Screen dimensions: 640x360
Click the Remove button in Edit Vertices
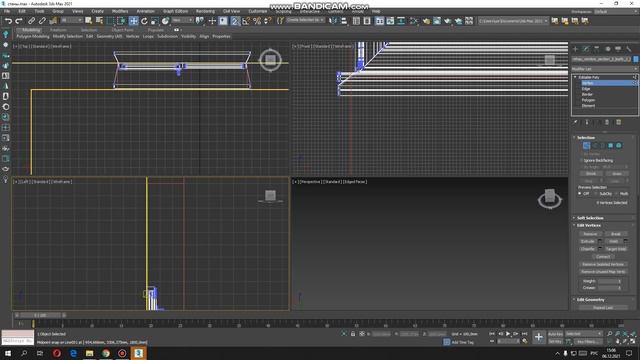coord(590,234)
